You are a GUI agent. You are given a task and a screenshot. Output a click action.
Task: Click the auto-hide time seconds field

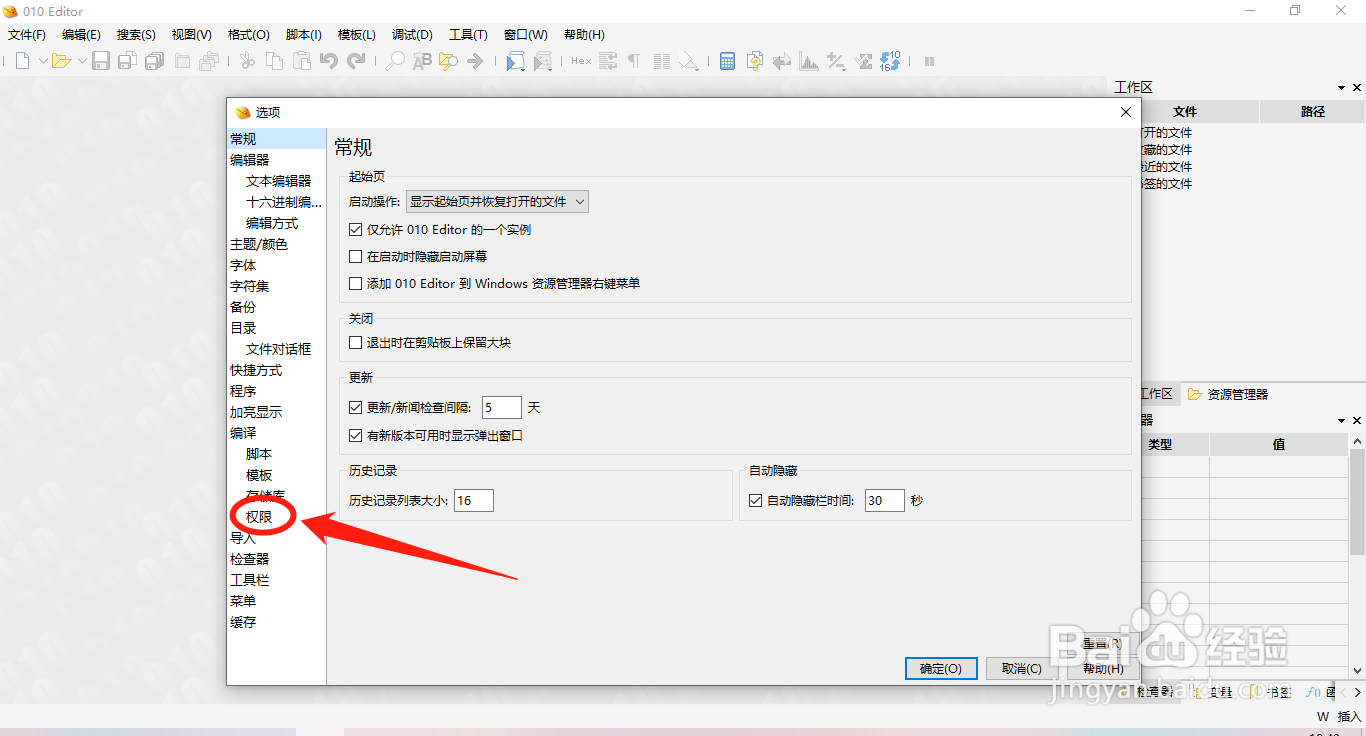(x=885, y=501)
